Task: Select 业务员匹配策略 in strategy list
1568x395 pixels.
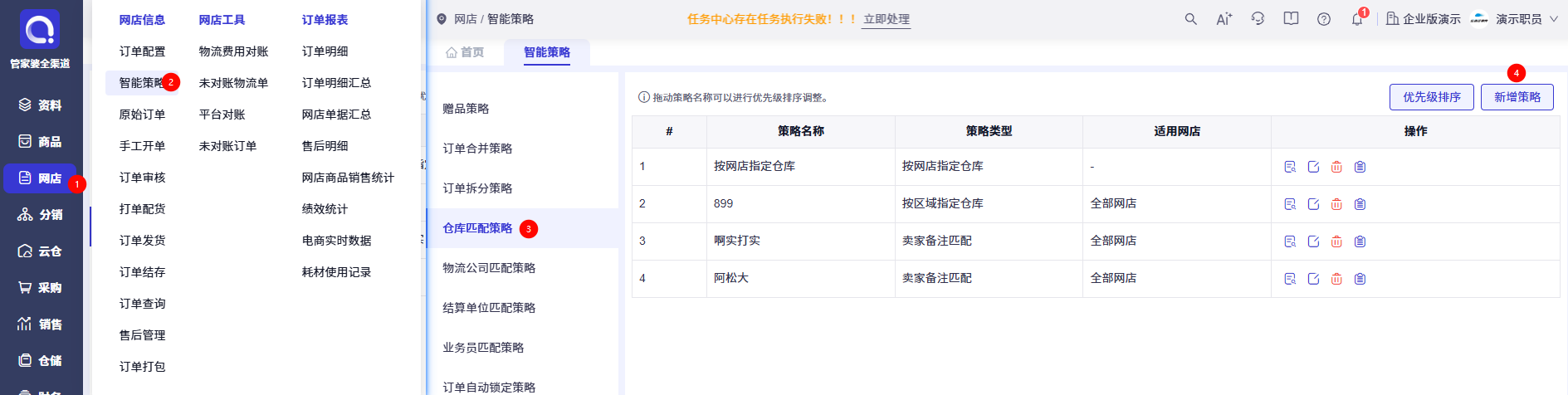Action: coord(523,348)
